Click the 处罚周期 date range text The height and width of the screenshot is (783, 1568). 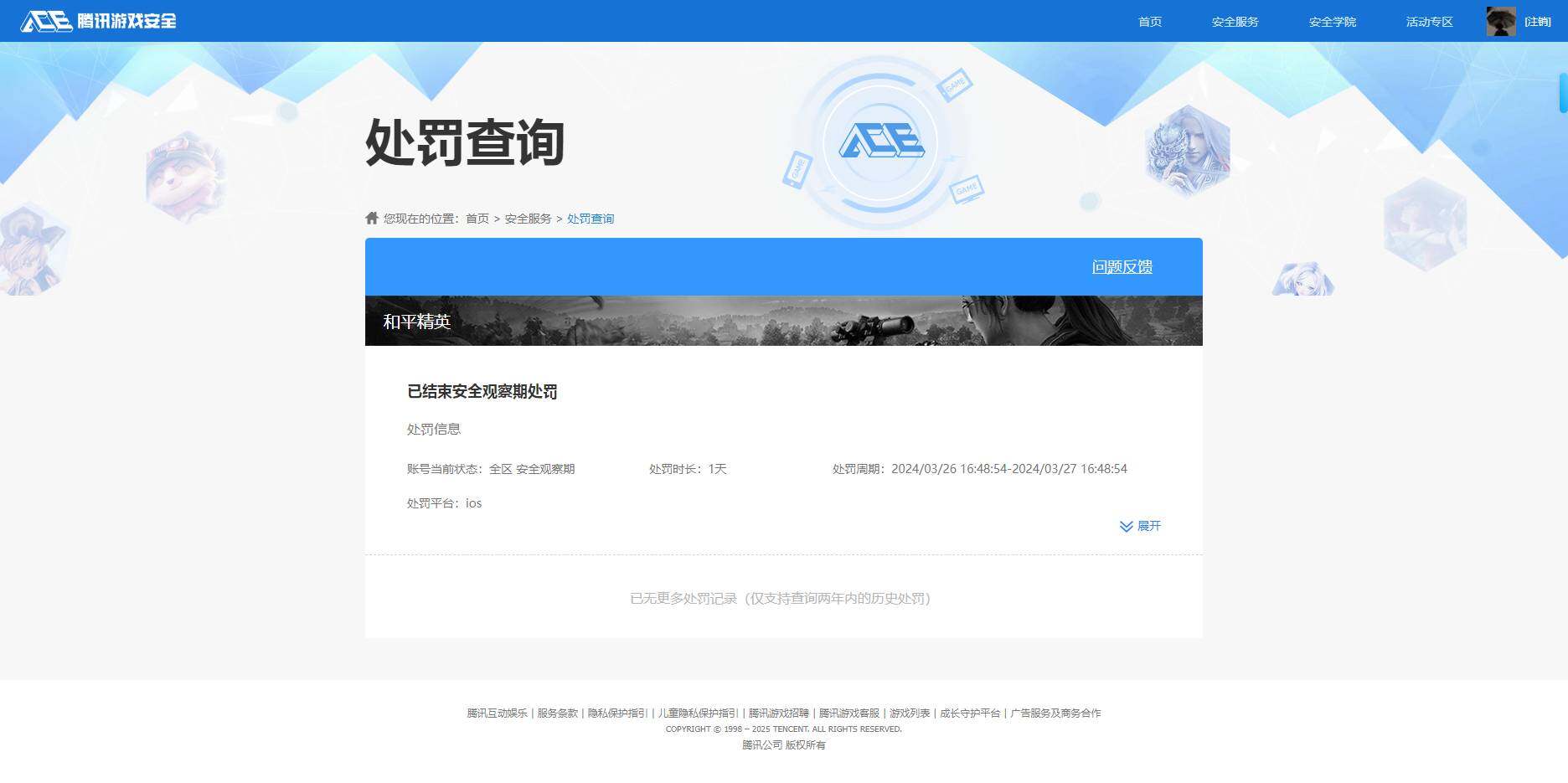pos(980,469)
